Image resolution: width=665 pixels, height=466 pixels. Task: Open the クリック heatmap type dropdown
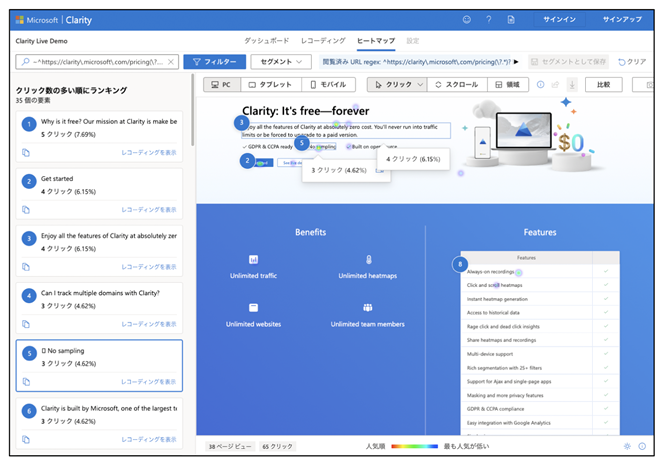tap(397, 84)
